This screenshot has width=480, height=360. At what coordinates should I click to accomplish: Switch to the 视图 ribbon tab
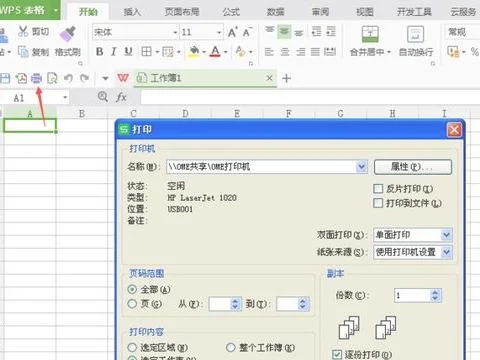point(365,12)
